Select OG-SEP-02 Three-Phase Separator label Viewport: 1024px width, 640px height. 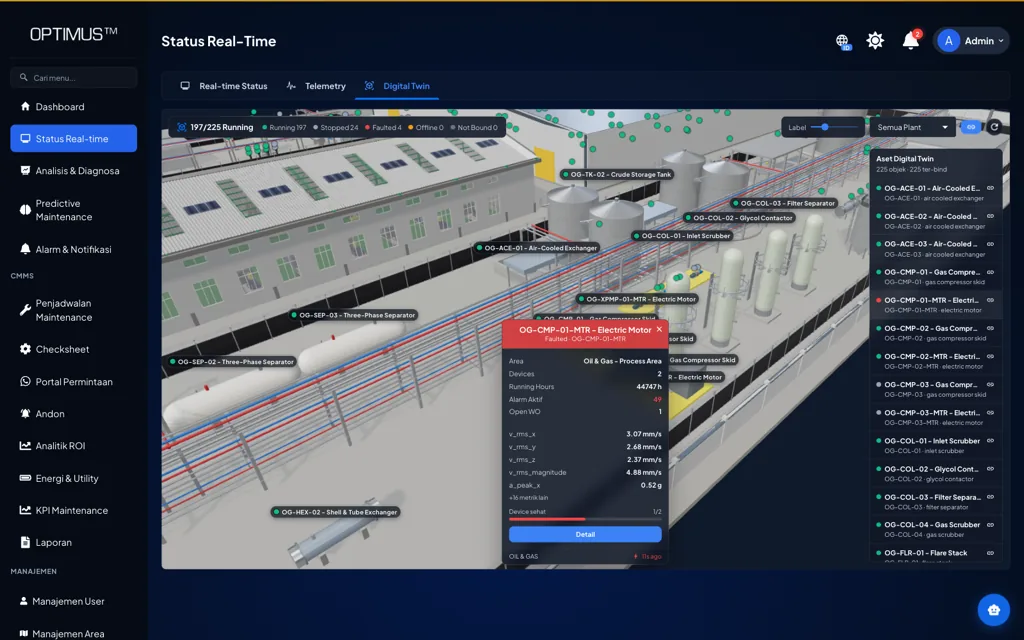[232, 362]
